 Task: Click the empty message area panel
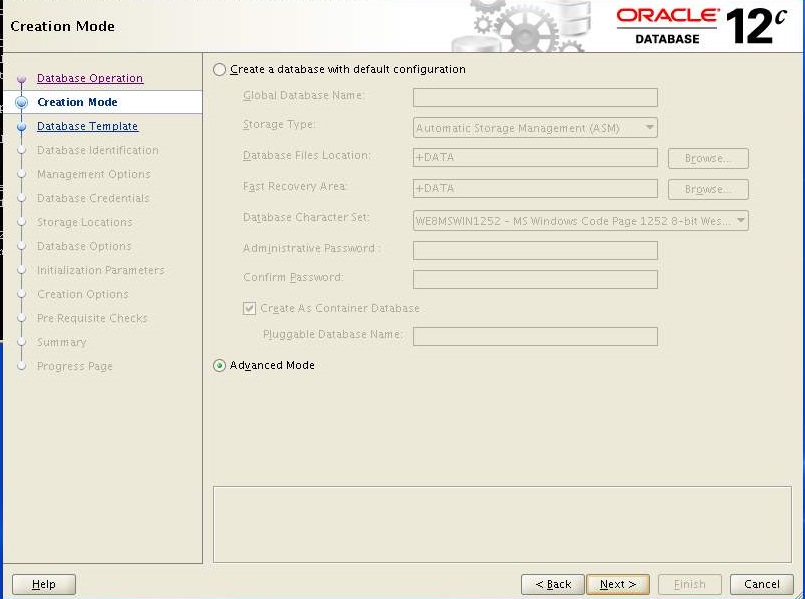pyautogui.click(x=502, y=524)
